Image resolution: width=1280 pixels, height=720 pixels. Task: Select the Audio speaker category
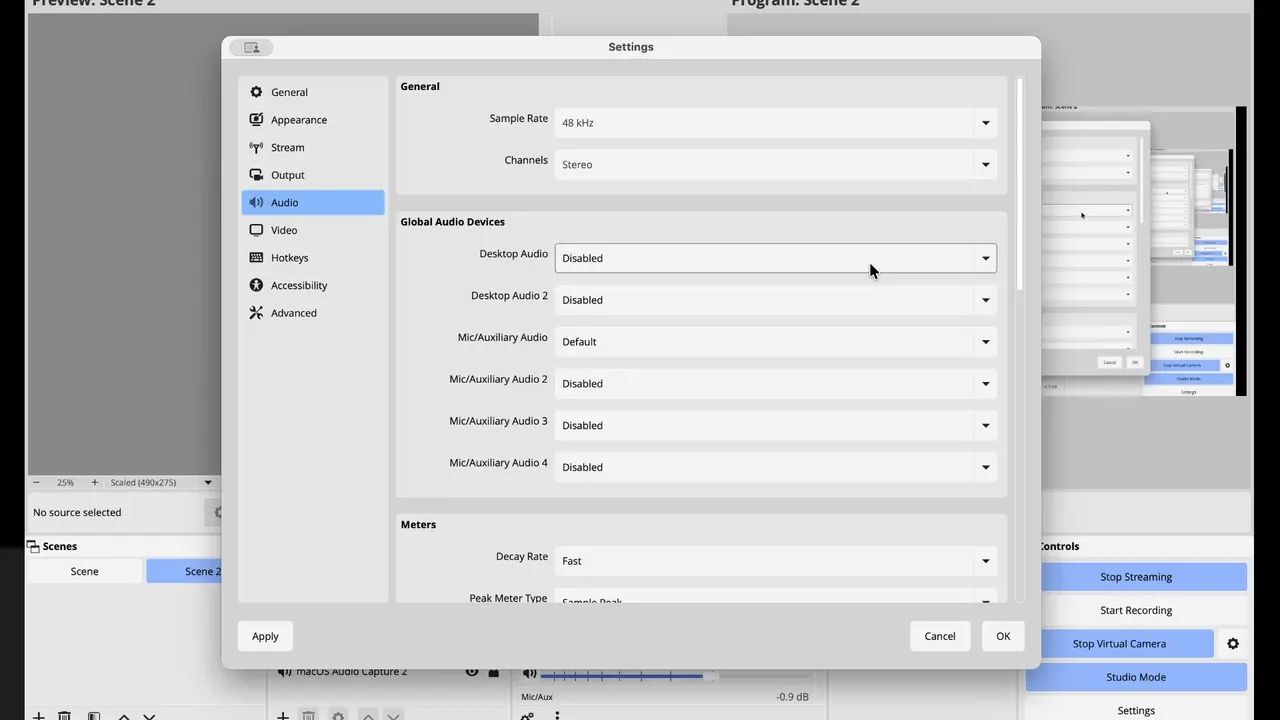click(313, 202)
